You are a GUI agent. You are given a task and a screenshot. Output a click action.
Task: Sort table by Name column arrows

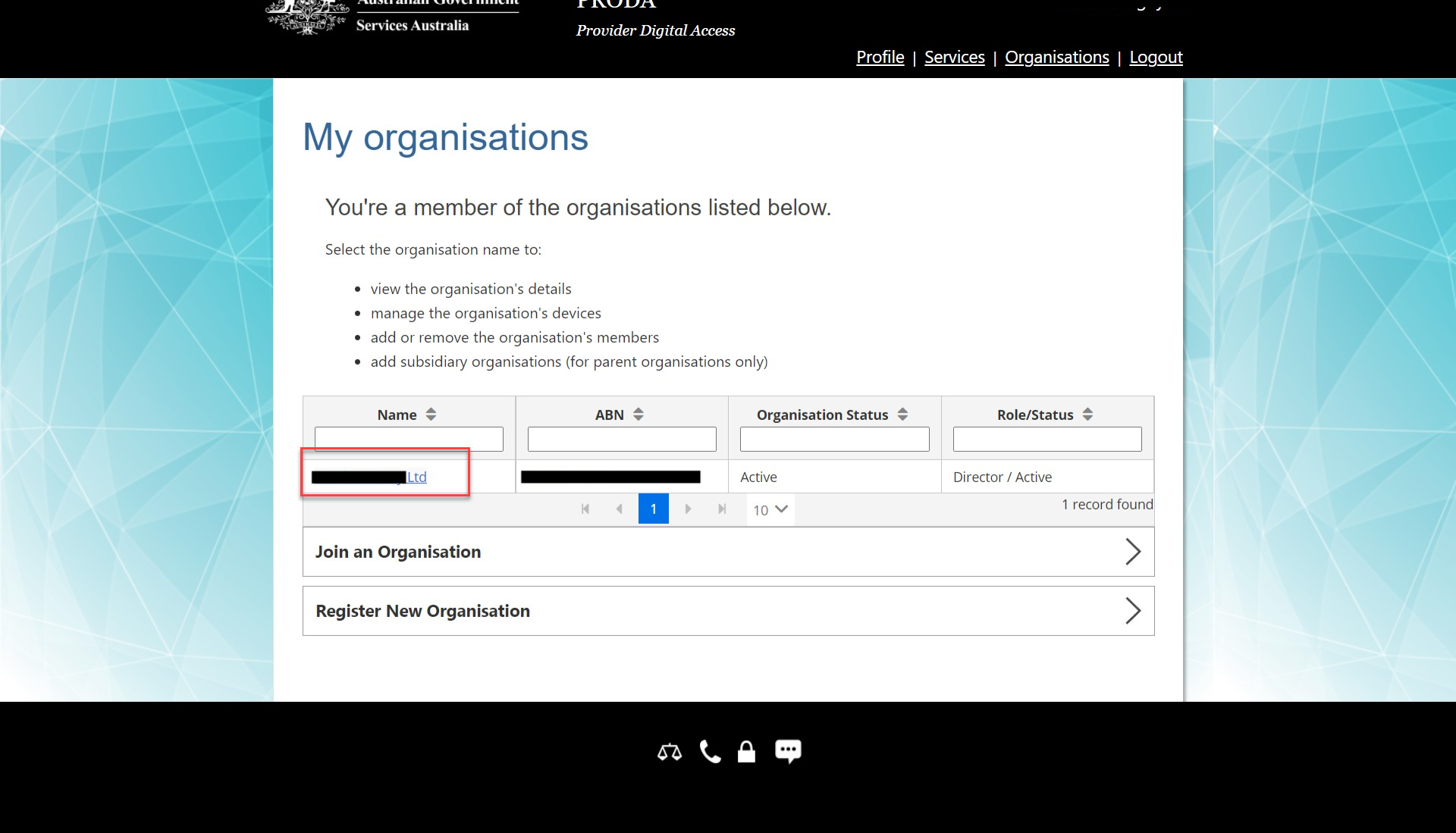431,415
